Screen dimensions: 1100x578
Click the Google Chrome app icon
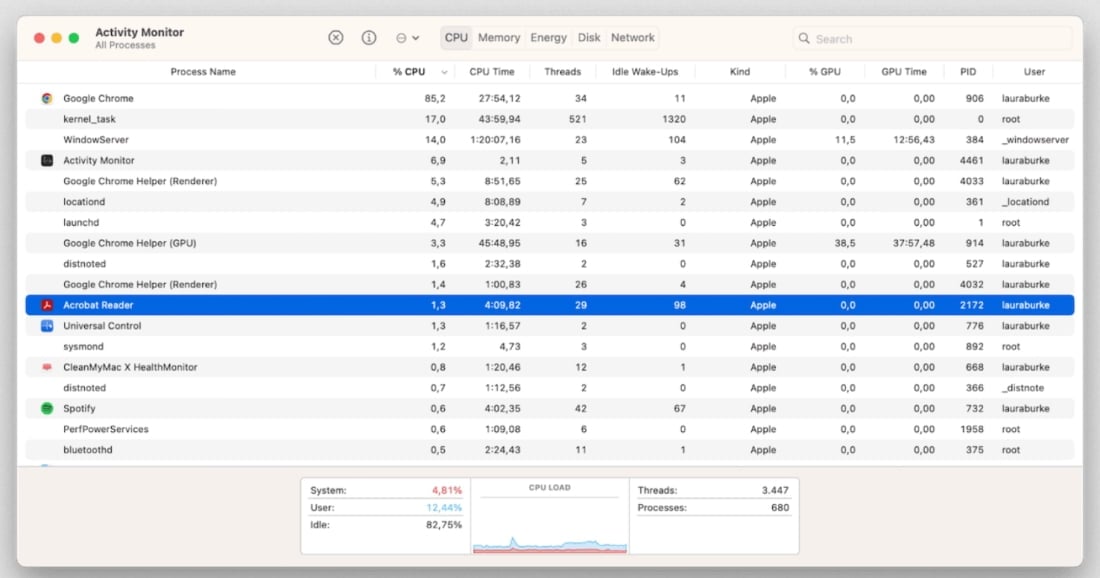click(47, 98)
